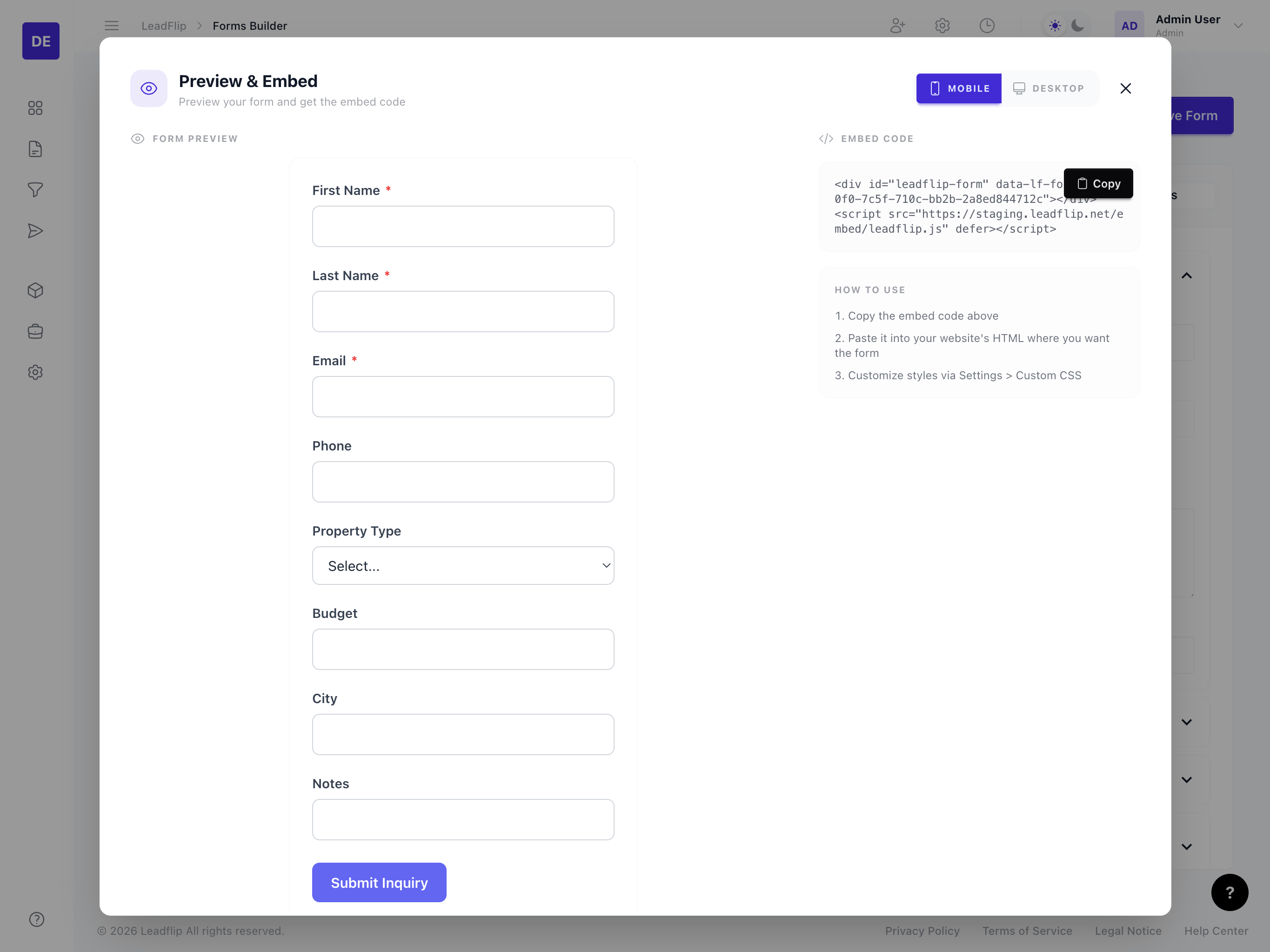Click the Copy embed code button
1270x952 pixels.
pos(1098,183)
